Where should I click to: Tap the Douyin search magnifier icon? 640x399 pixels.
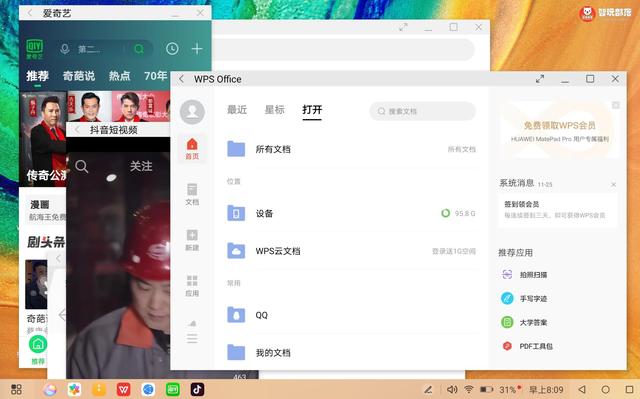coord(81,166)
